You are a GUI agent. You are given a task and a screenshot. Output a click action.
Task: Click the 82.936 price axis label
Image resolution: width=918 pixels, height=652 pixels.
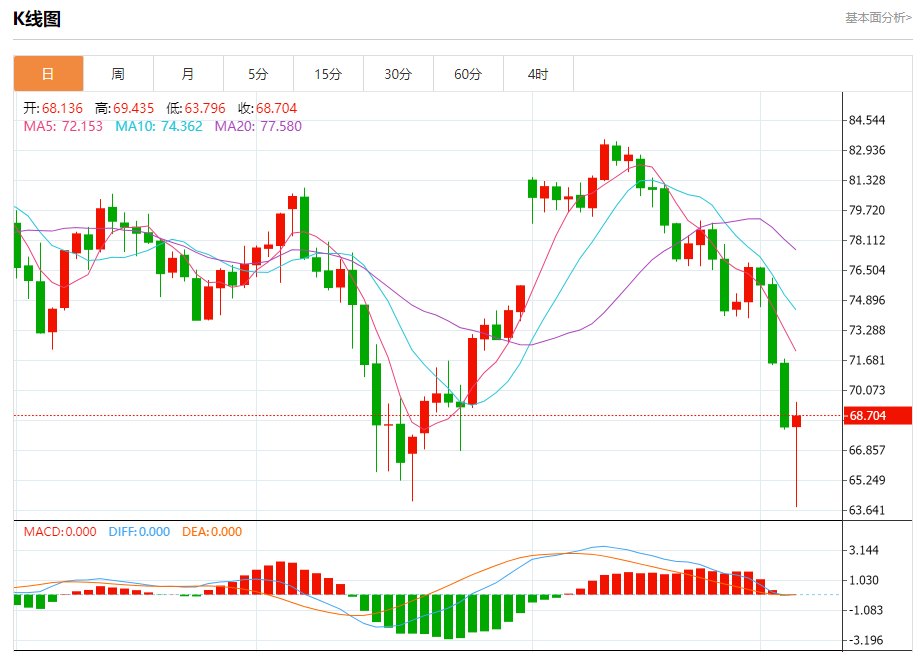point(867,150)
